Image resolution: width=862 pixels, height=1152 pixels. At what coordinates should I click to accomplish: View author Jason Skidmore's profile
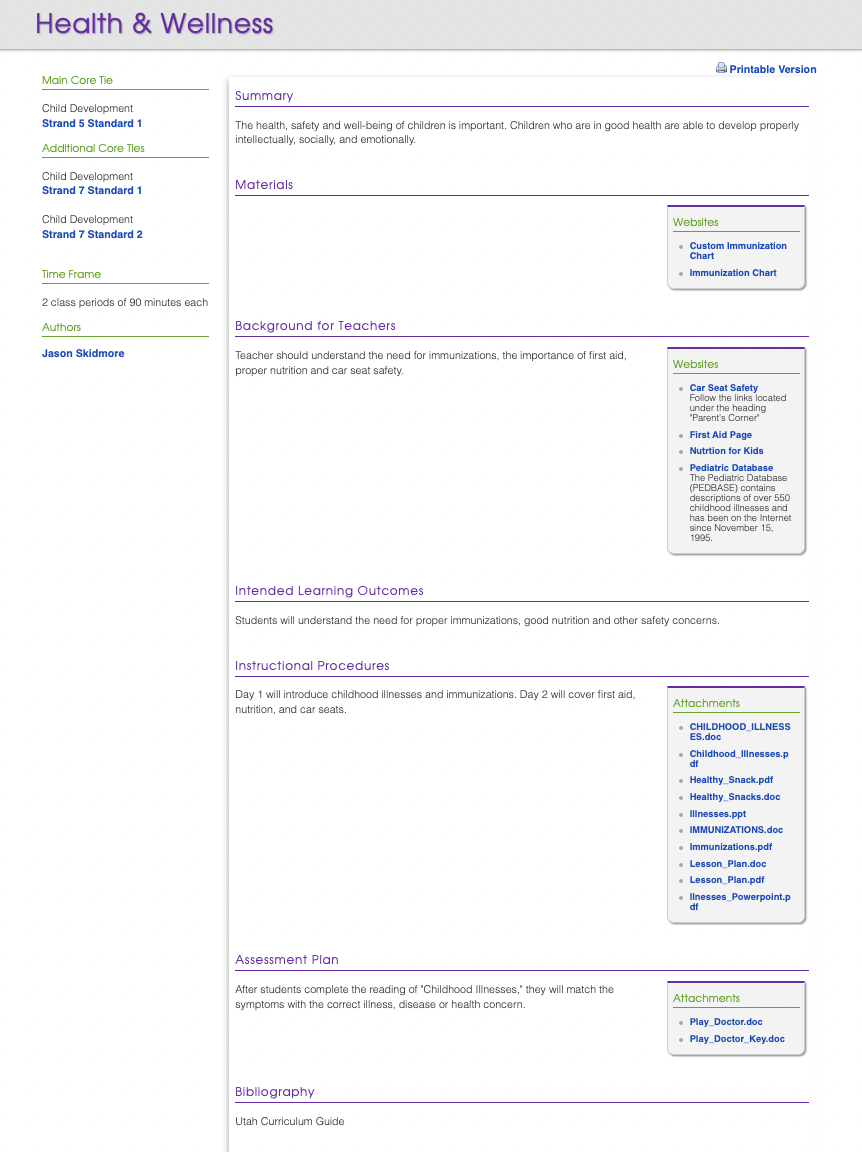tap(83, 354)
